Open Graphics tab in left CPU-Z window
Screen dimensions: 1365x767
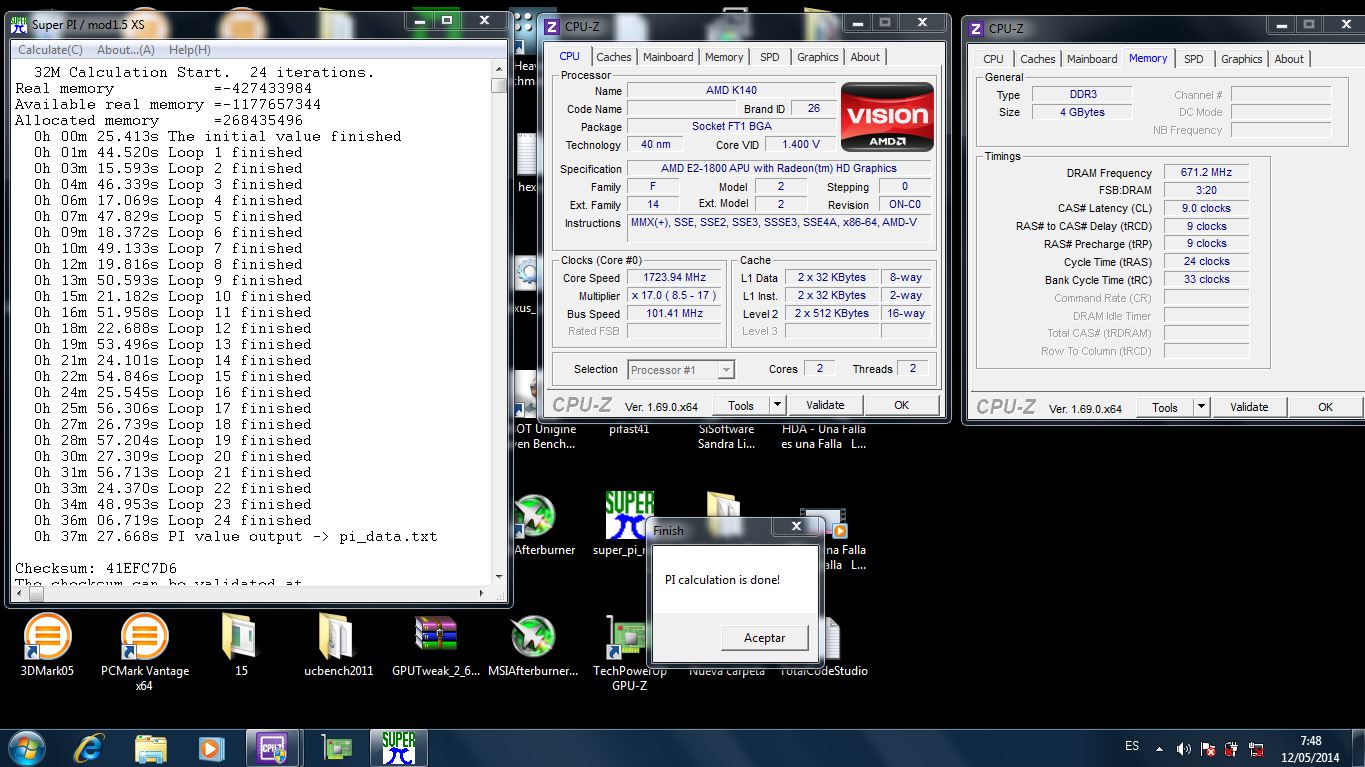[x=817, y=57]
